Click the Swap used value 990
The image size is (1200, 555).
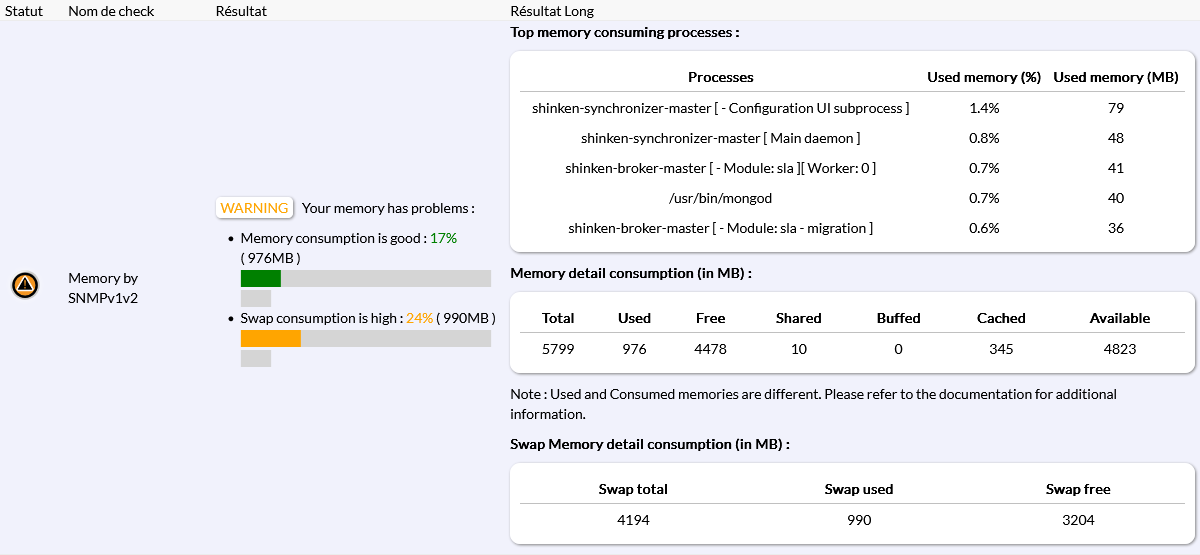tap(858, 520)
